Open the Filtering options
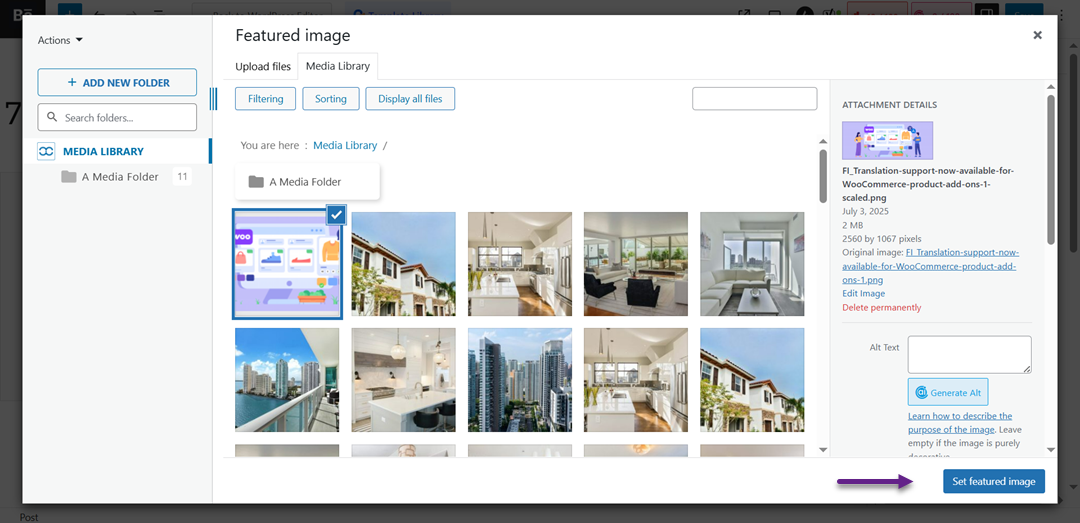Screen dimensions: 1080x523 pos(265,99)
